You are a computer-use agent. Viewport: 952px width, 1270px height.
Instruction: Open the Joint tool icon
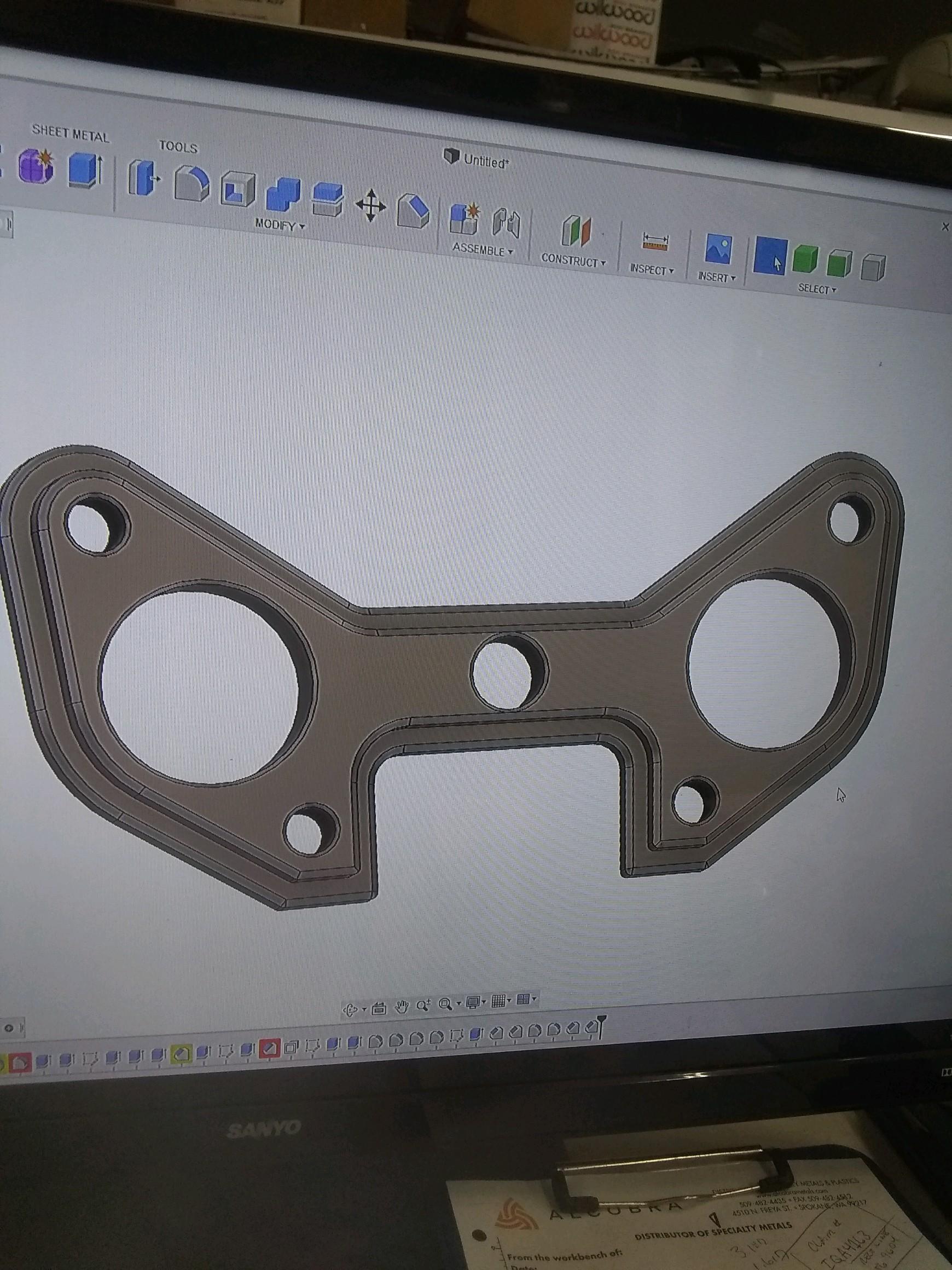click(x=506, y=223)
